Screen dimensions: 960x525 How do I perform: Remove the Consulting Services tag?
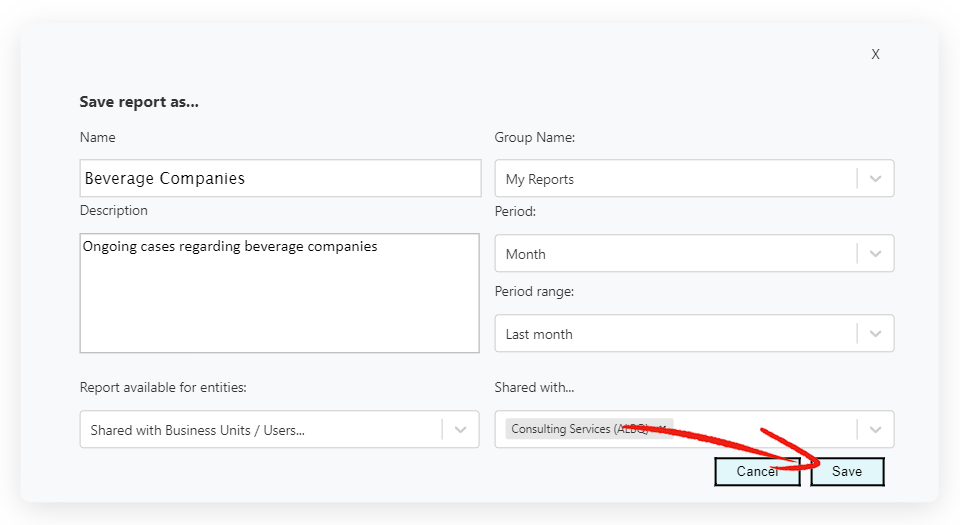pos(663,429)
